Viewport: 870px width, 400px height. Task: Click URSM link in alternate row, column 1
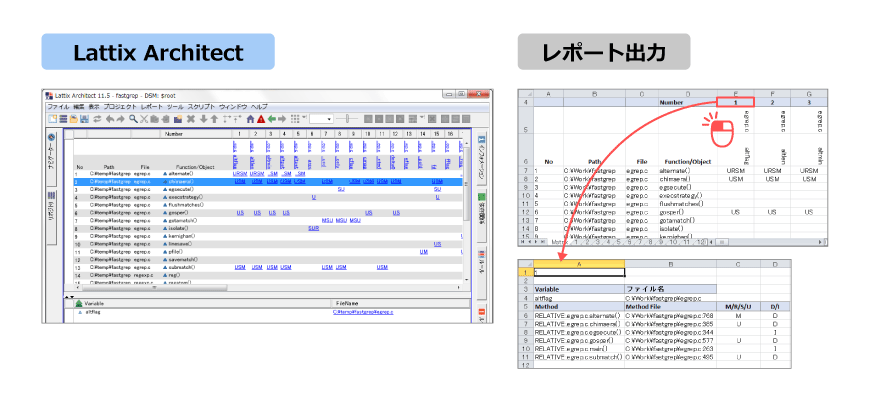point(240,174)
